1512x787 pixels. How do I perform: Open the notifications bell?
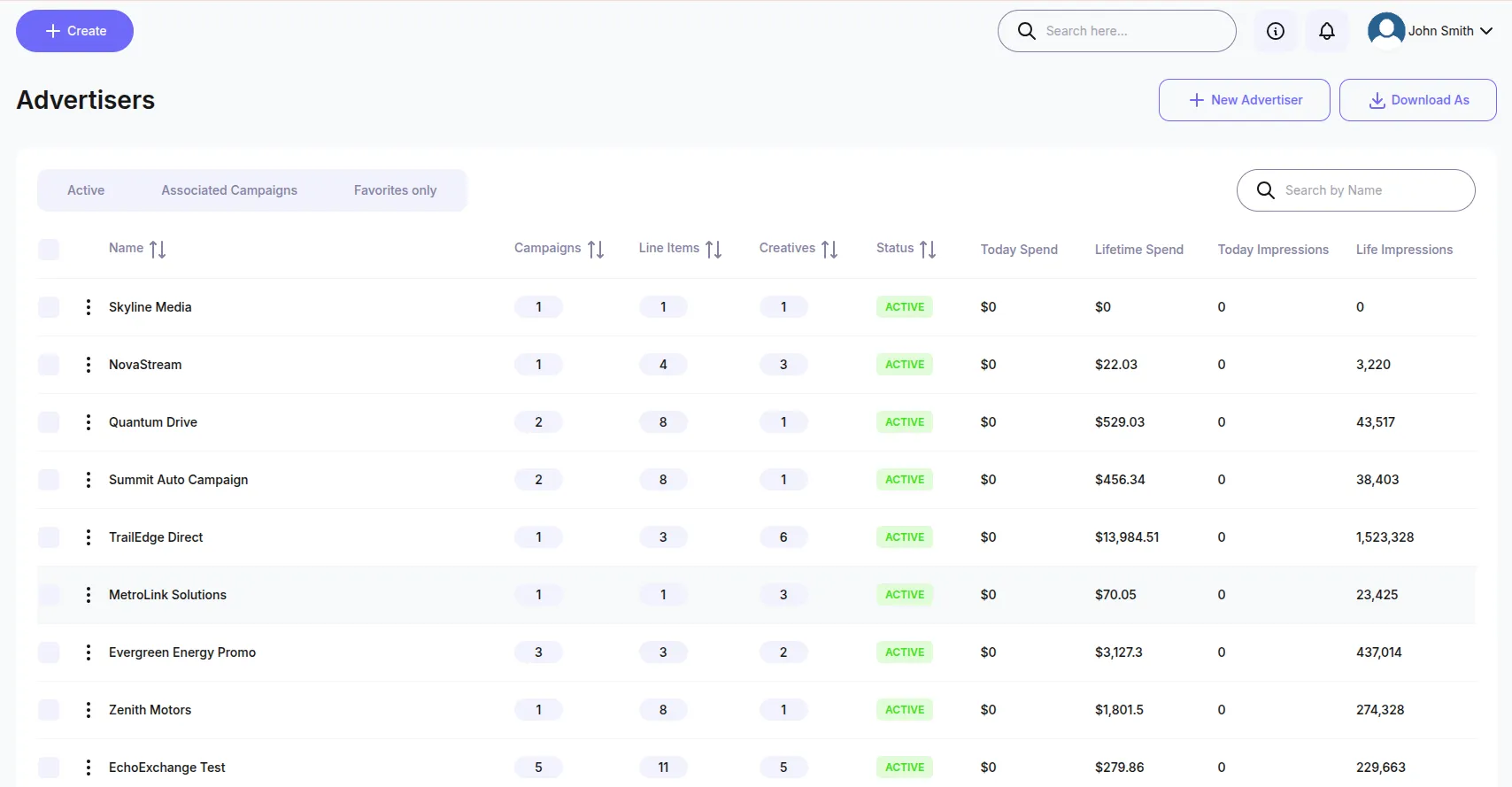(x=1327, y=31)
